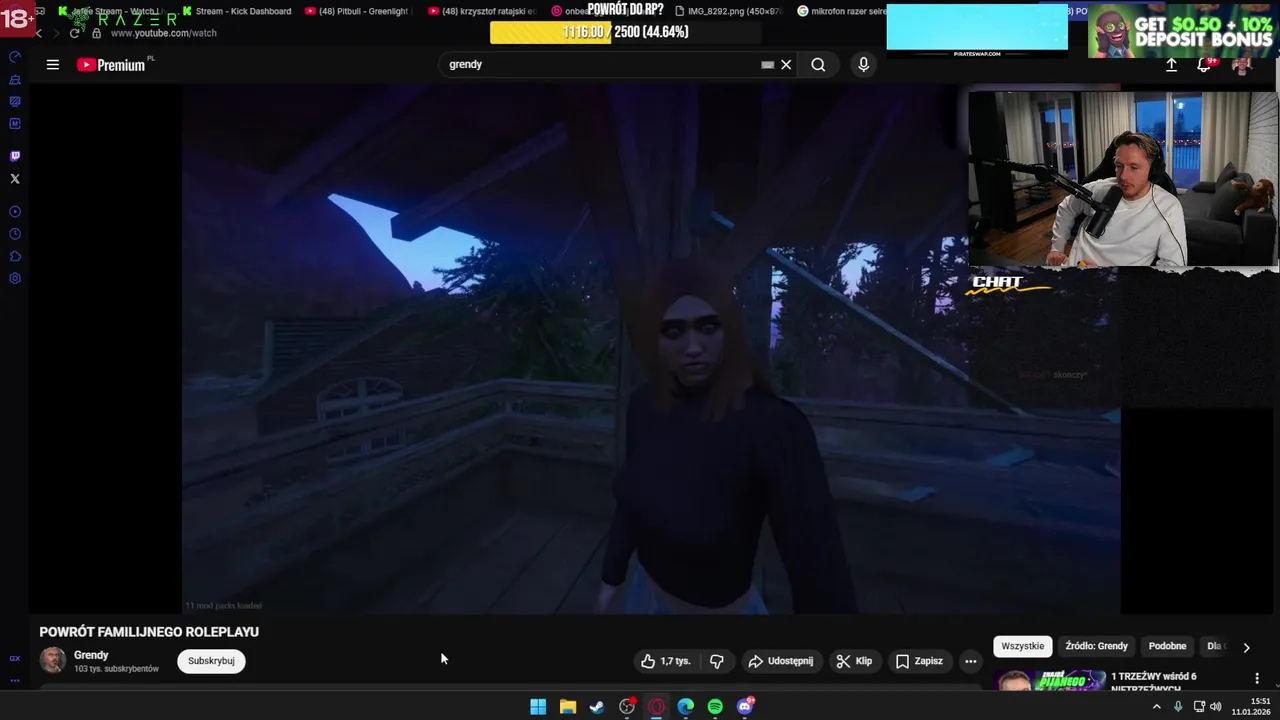This screenshot has height=720, width=1280.
Task: Open the Windows Start button
Action: (x=538, y=707)
